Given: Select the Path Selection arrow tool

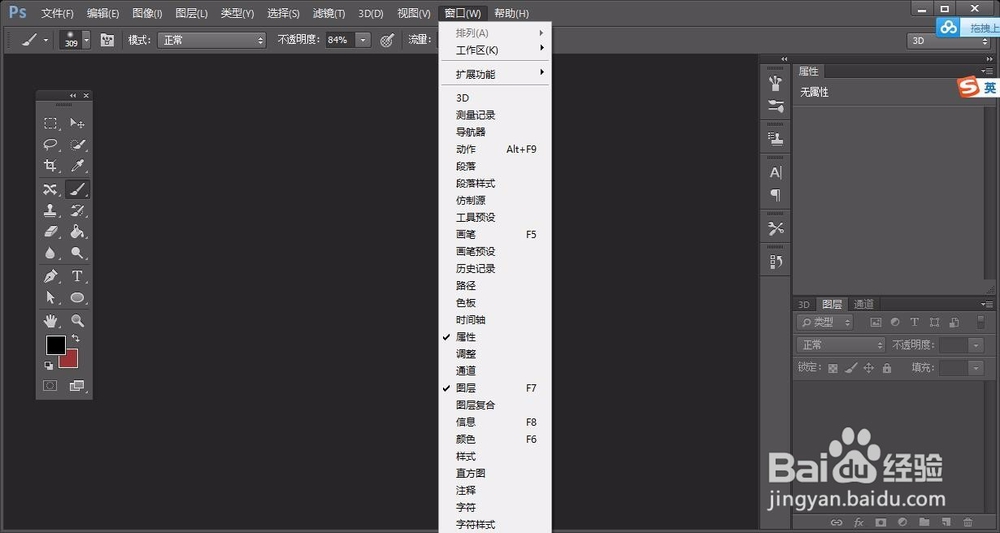Looking at the screenshot, I should (x=50, y=298).
